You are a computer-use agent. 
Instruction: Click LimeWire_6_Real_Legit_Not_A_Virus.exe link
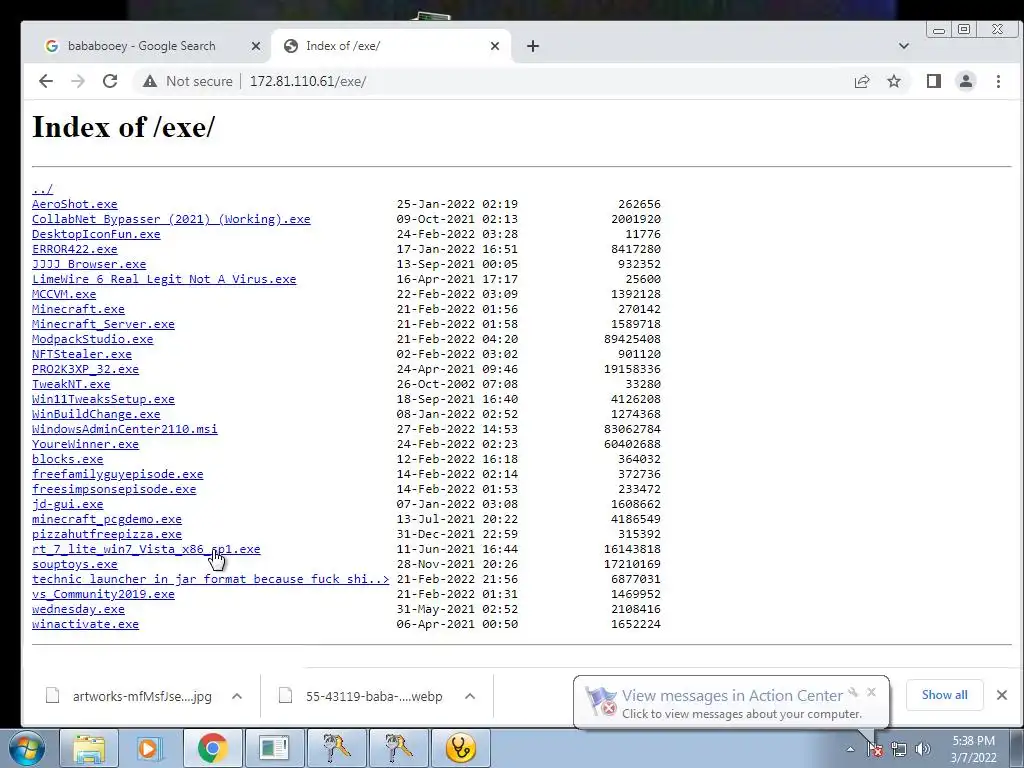(x=164, y=280)
